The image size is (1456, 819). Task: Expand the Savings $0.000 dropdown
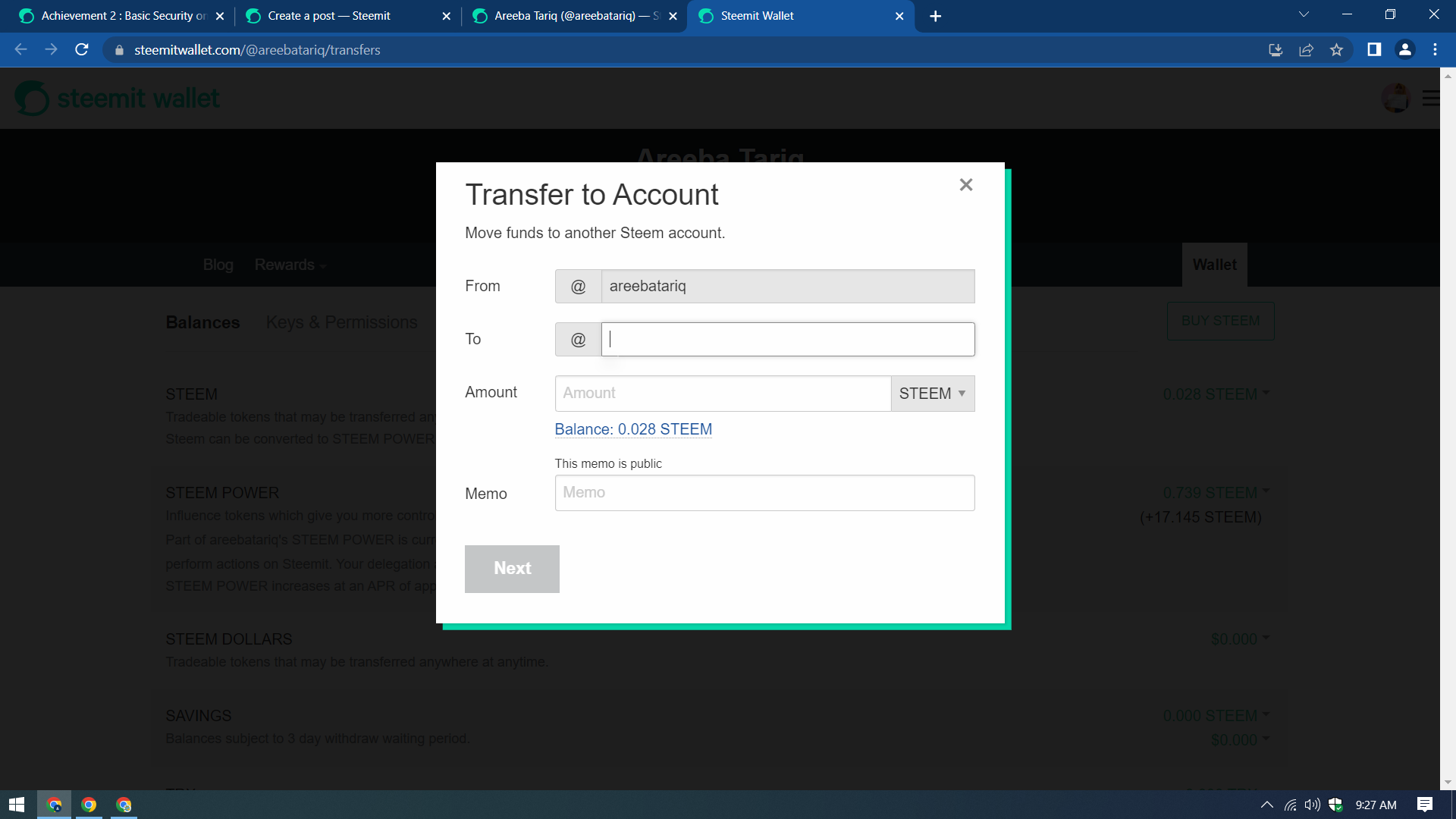(x=1240, y=740)
